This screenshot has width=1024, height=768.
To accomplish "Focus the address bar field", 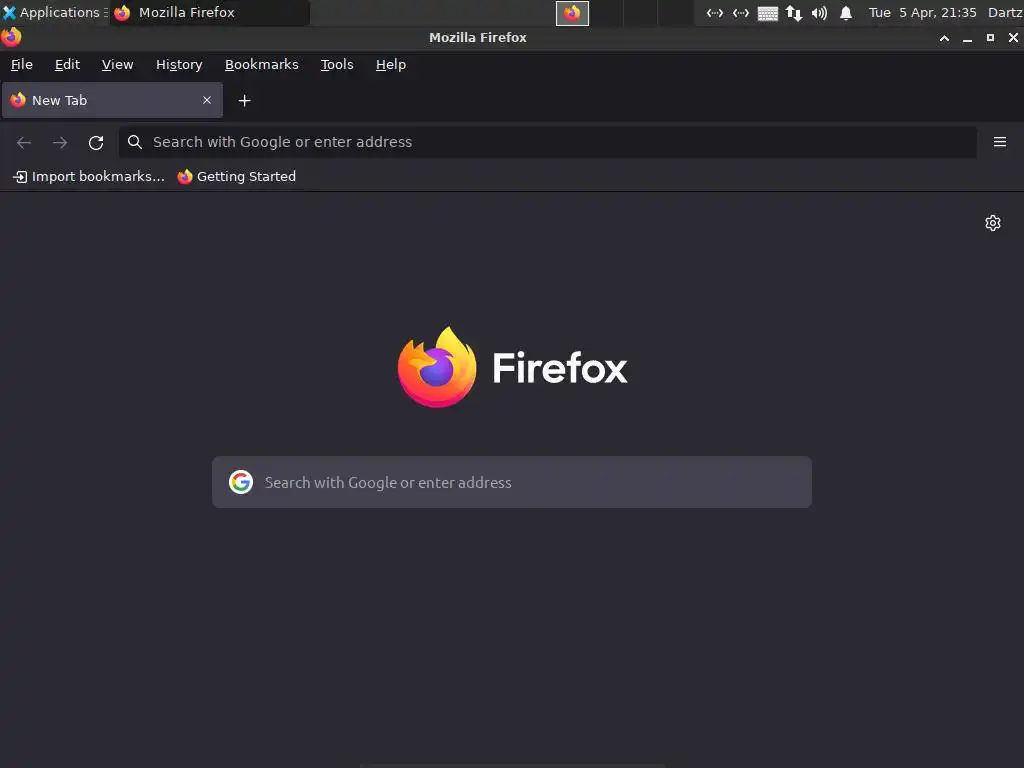I will (x=547, y=142).
